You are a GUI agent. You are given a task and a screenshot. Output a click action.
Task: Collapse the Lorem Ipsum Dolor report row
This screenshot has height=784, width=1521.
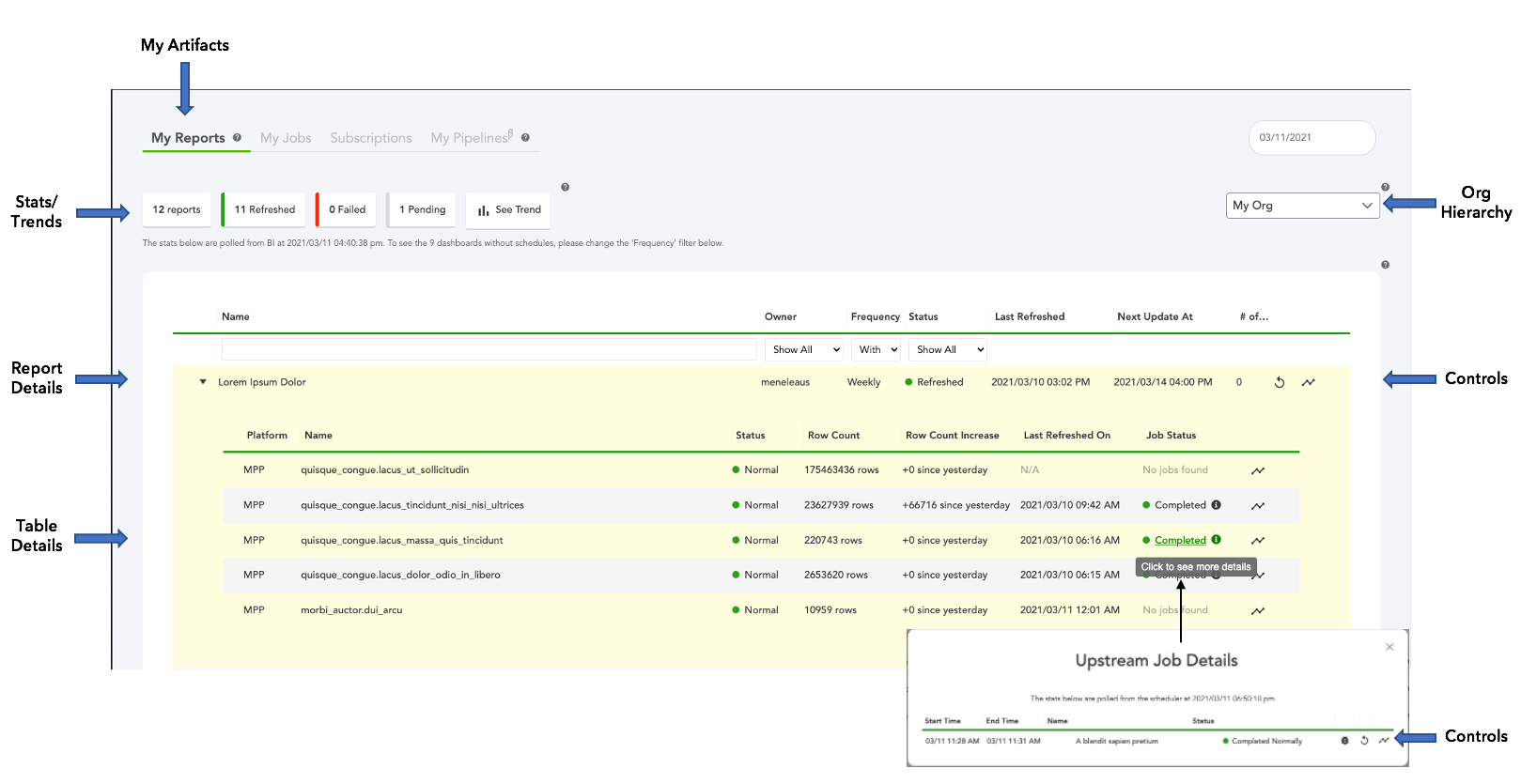[x=203, y=382]
